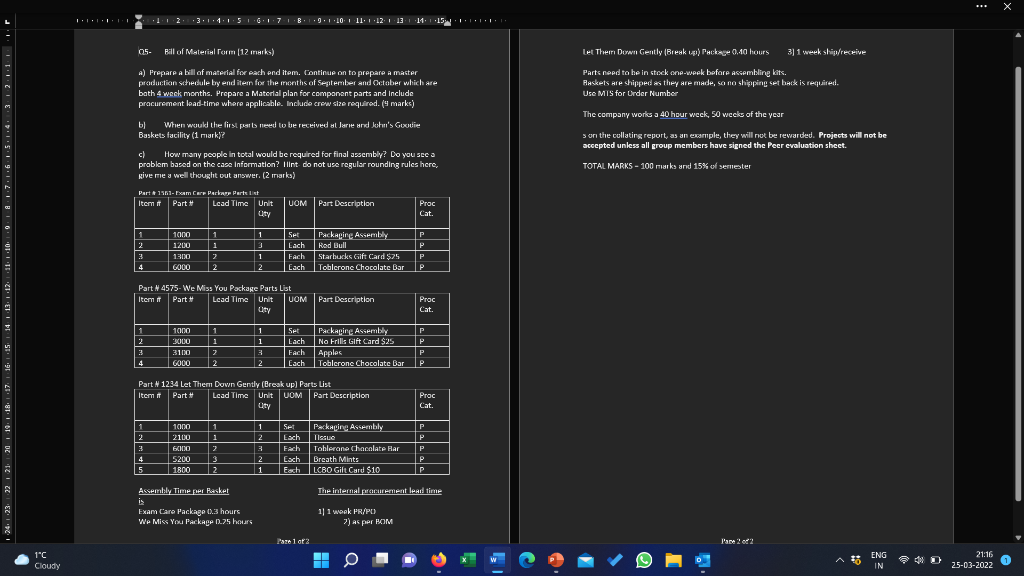This screenshot has height=576, width=1024.
Task: Open clock showing 21:16 25-03-2022
Action: [972, 560]
